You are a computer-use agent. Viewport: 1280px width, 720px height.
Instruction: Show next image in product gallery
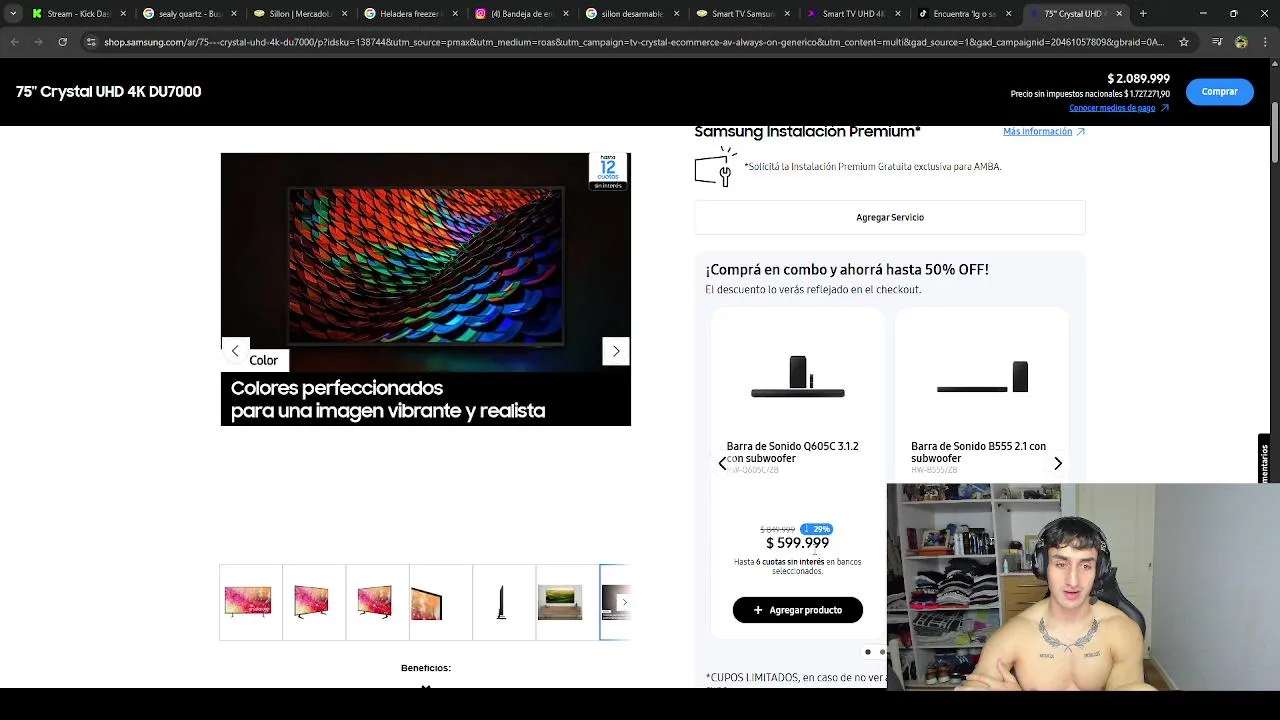[616, 351]
